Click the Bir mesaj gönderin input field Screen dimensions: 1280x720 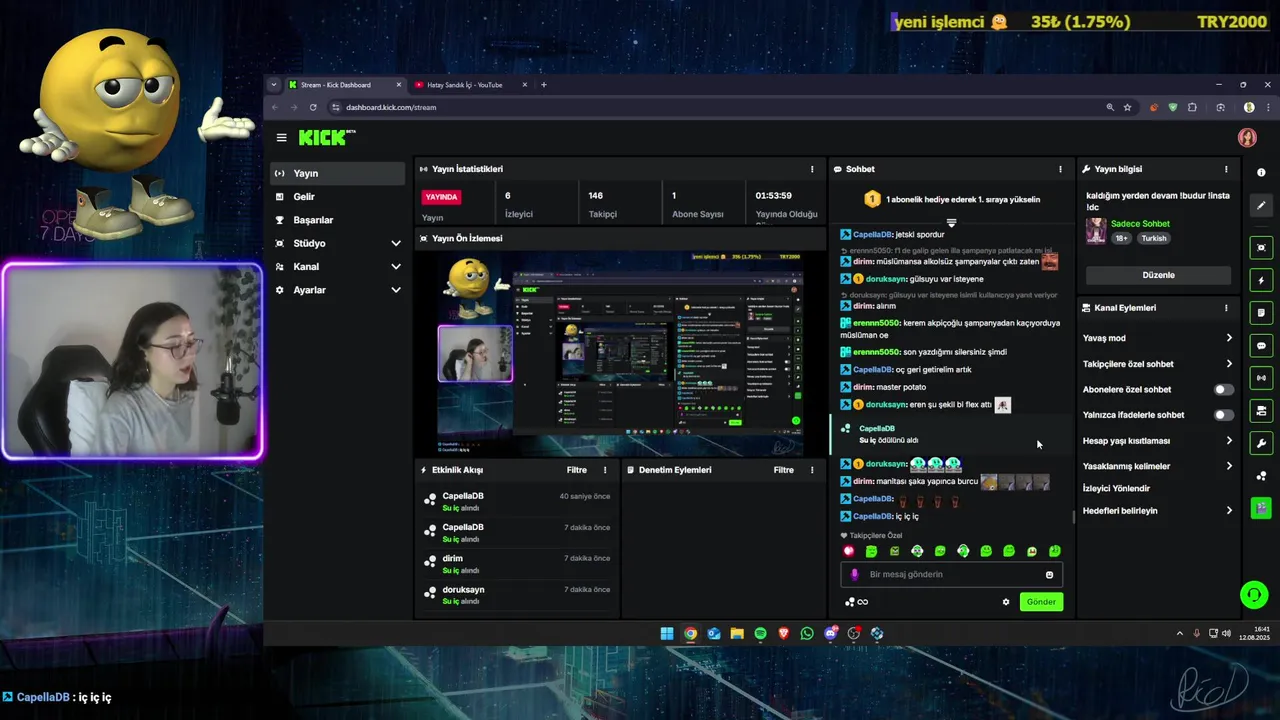[950, 575]
